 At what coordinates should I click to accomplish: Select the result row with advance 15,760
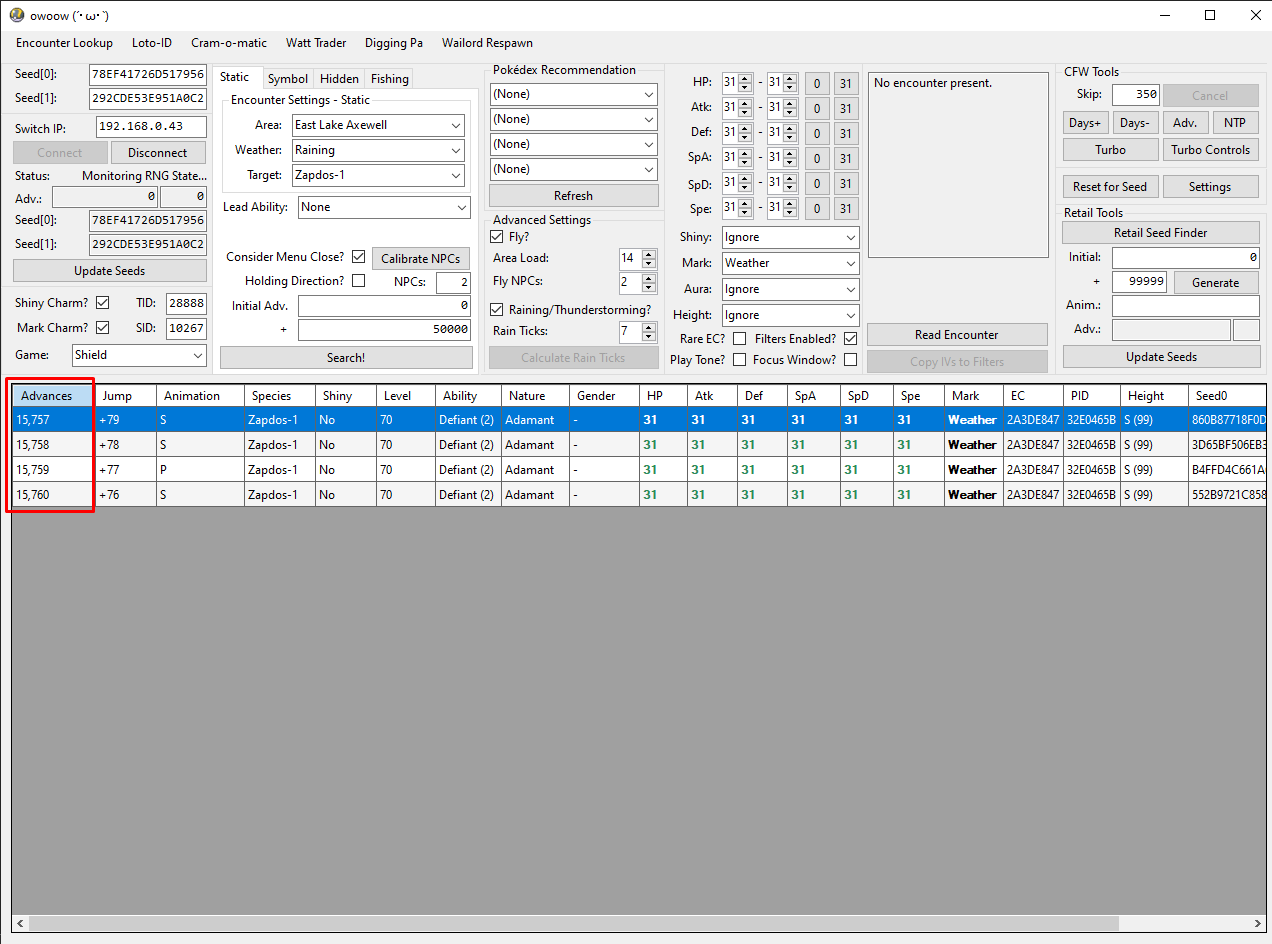tap(639, 495)
